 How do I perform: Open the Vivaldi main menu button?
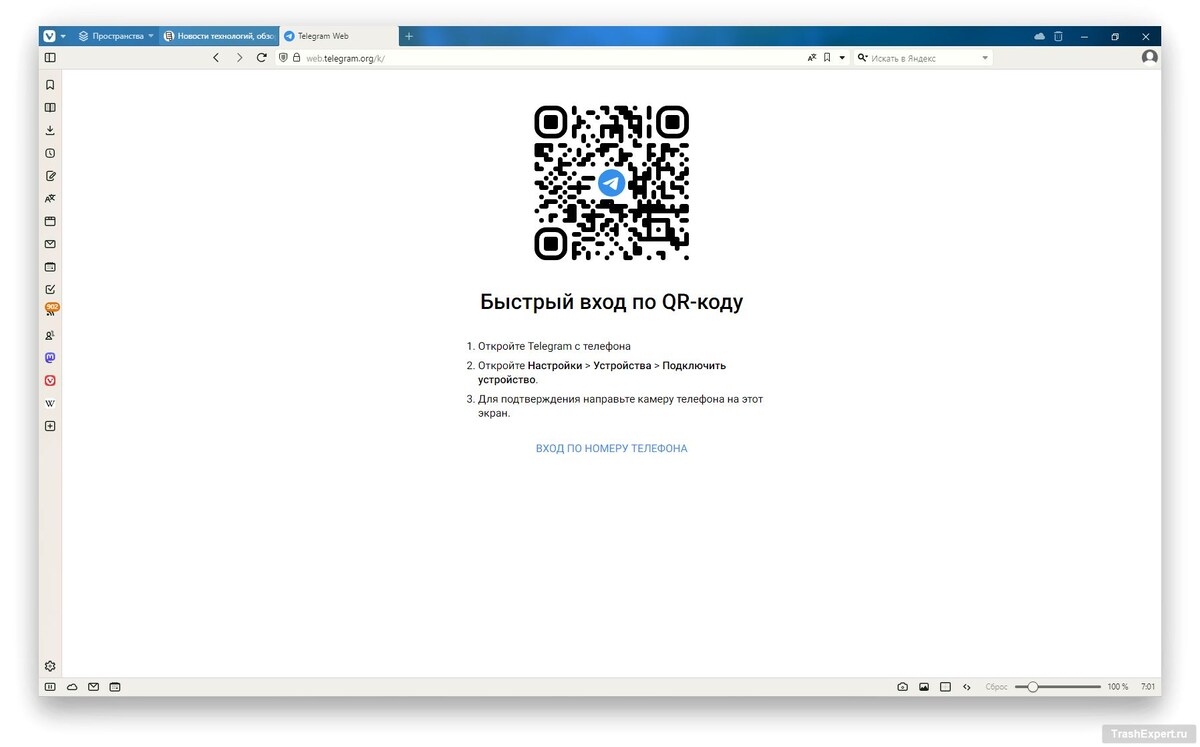(x=49, y=35)
